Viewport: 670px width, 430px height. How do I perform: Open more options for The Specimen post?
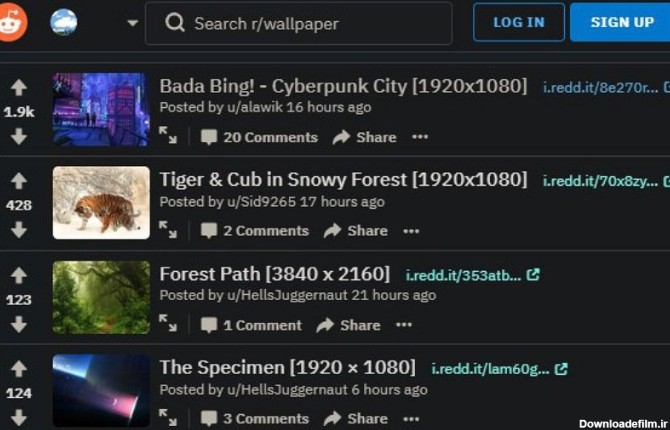click(x=411, y=419)
